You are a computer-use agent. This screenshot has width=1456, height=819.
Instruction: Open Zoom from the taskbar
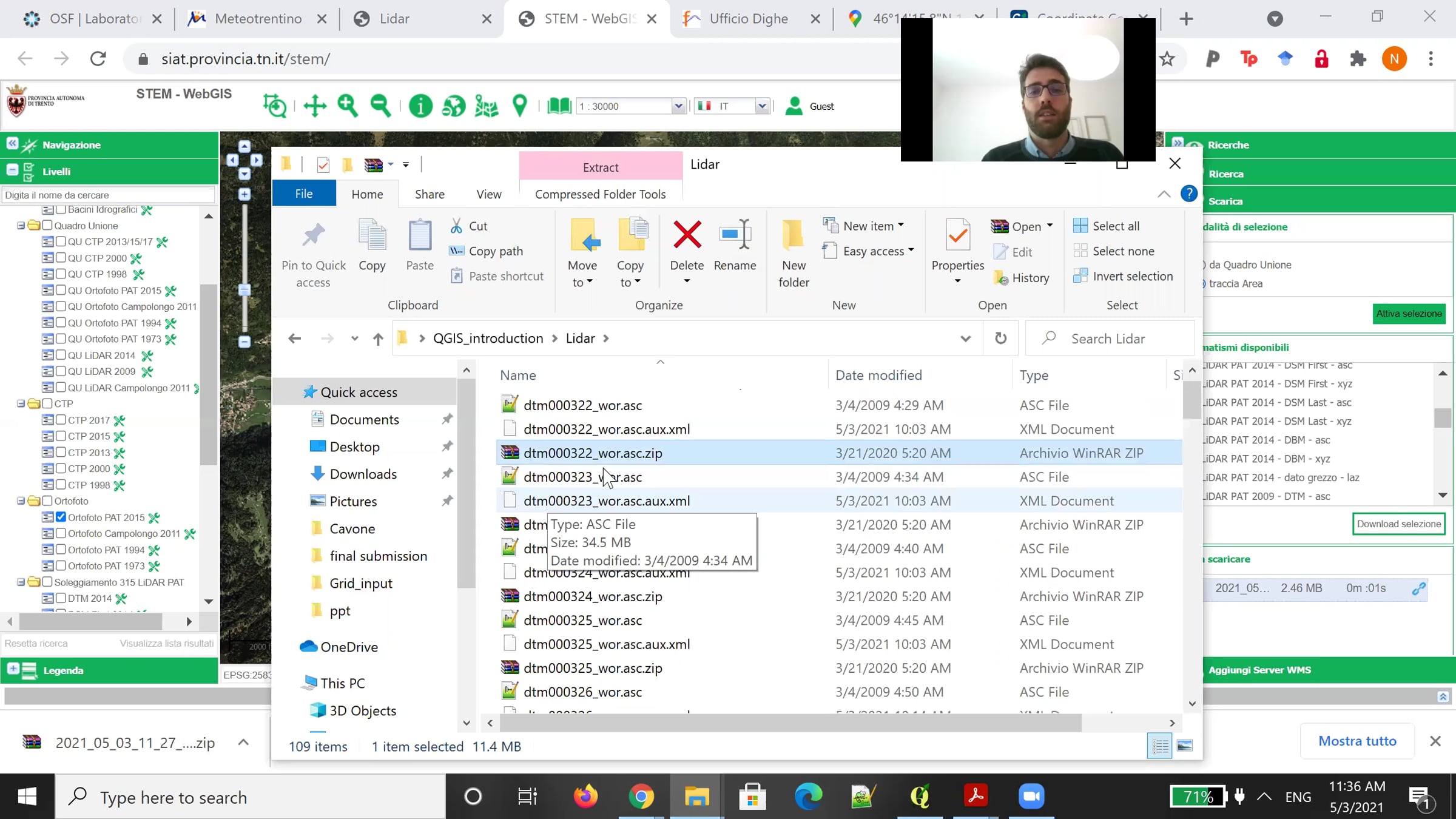(1031, 796)
